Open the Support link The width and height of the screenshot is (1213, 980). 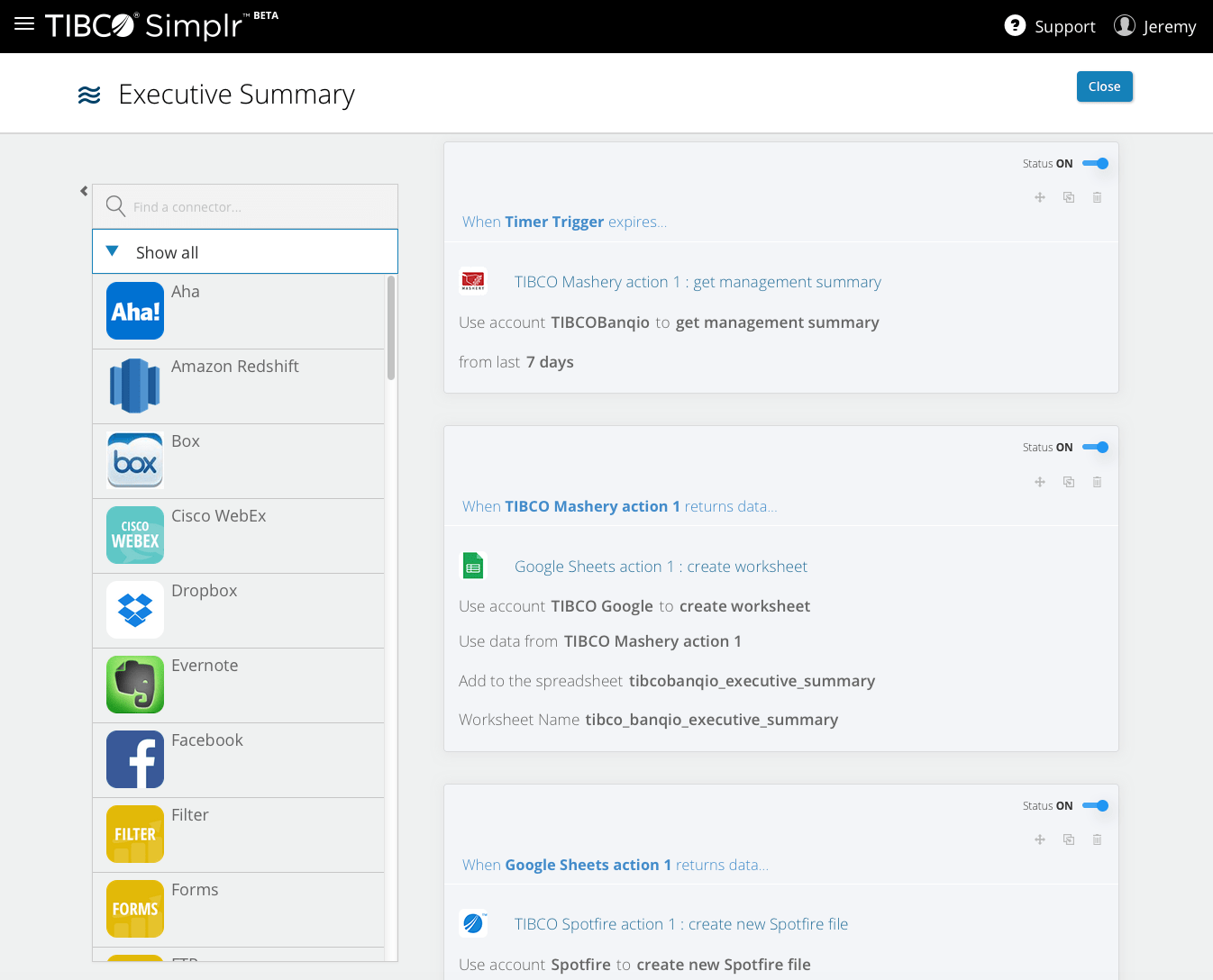[x=1064, y=27]
